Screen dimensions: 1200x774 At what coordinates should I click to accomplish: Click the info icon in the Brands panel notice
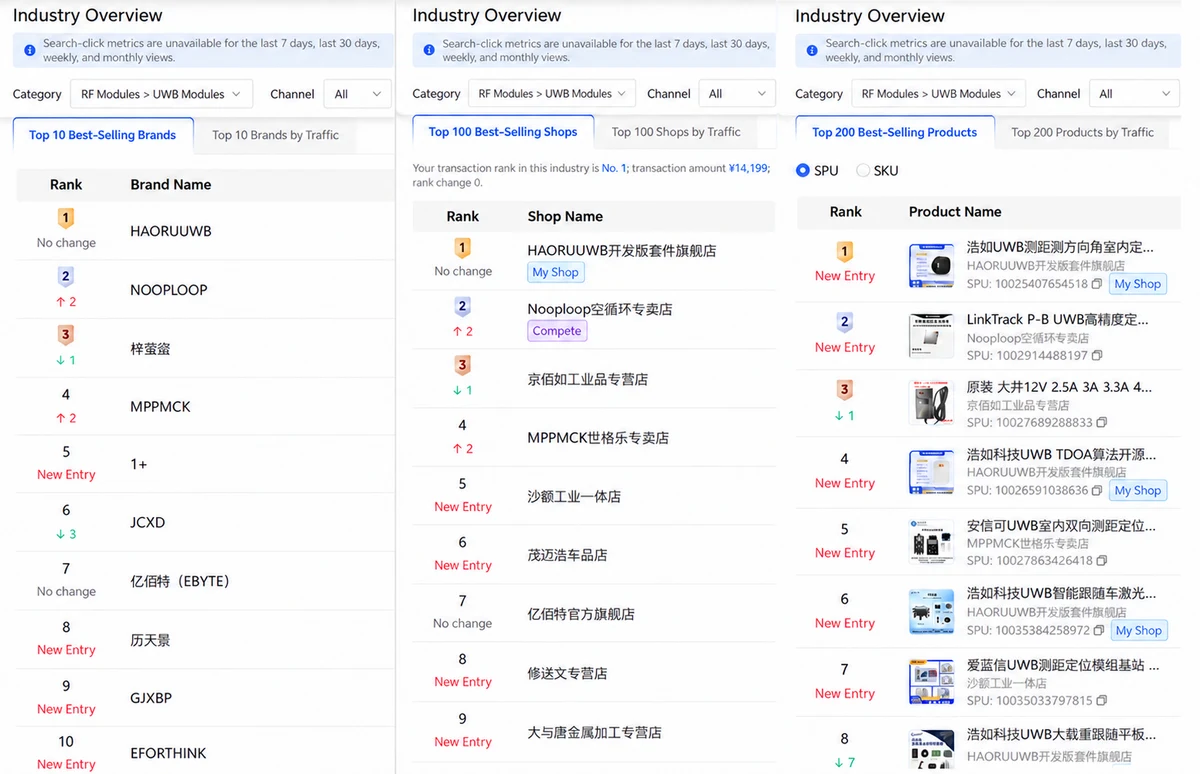(30, 50)
